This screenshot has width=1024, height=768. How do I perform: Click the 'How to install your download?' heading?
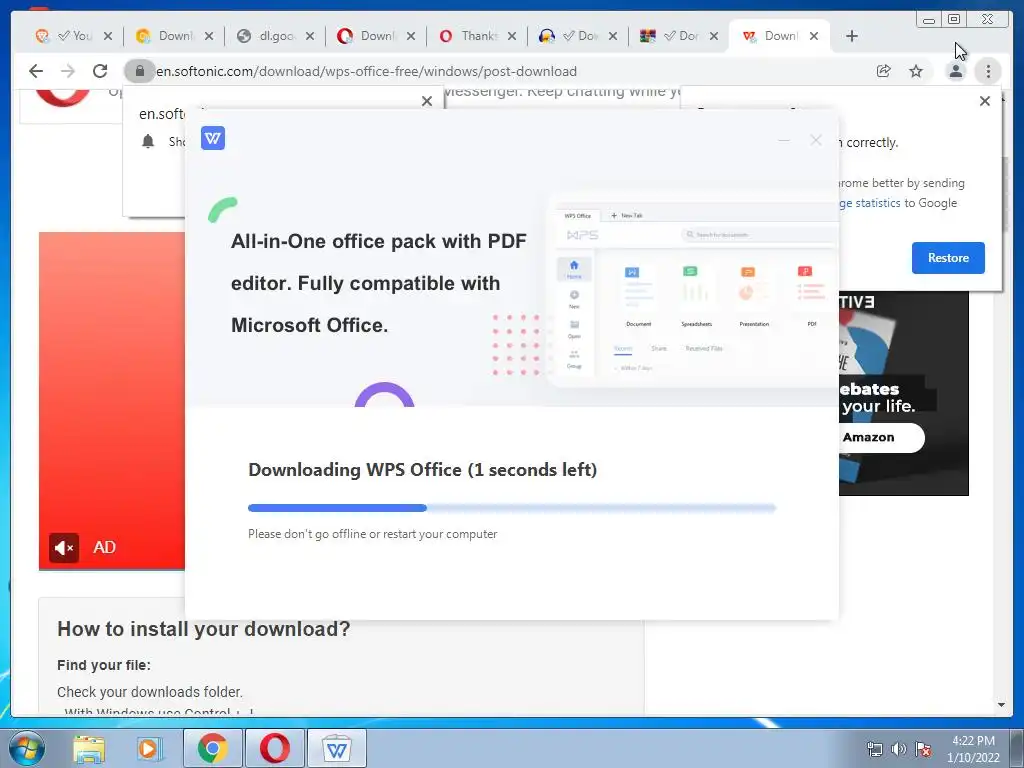204,628
